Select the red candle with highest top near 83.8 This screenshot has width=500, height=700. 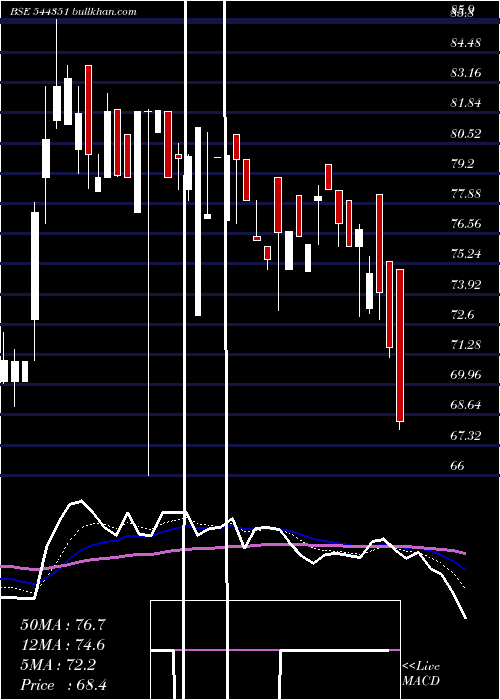pos(88,110)
